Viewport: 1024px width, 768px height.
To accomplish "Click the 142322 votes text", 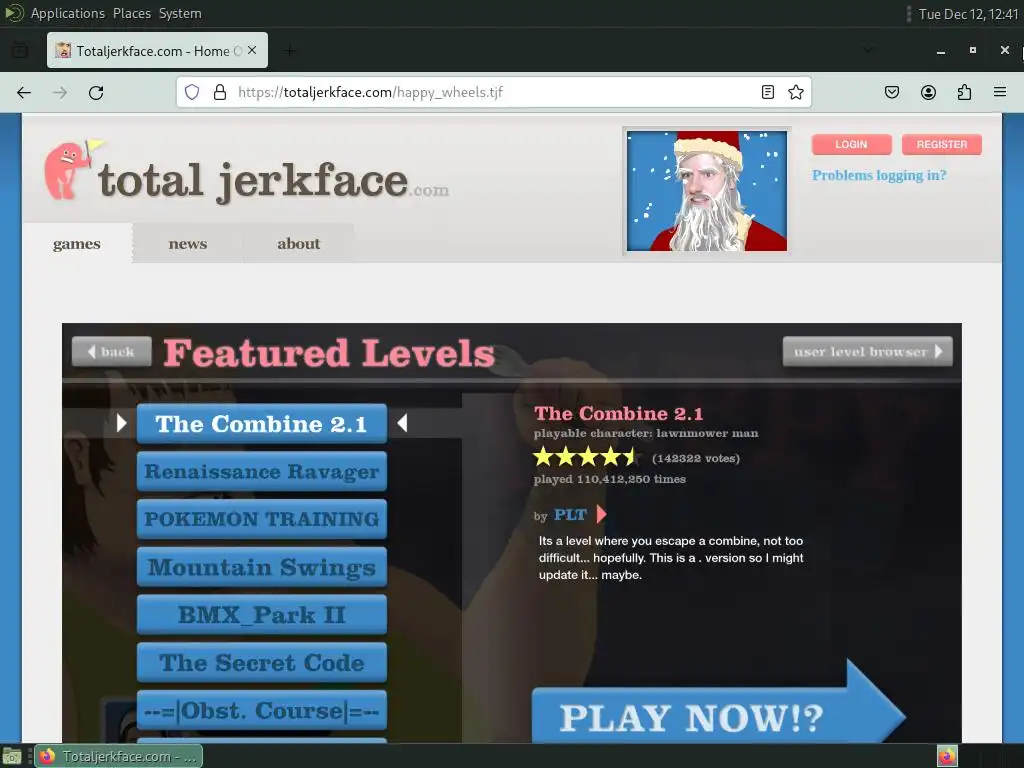I will [696, 458].
